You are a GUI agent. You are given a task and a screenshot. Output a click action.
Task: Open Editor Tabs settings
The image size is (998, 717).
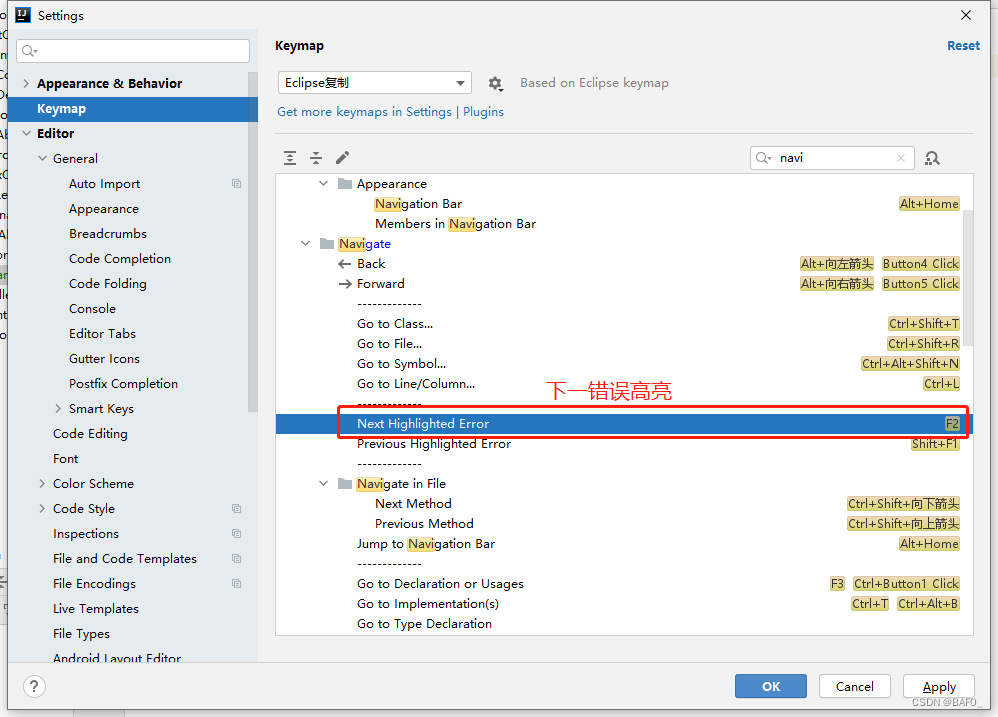(102, 334)
